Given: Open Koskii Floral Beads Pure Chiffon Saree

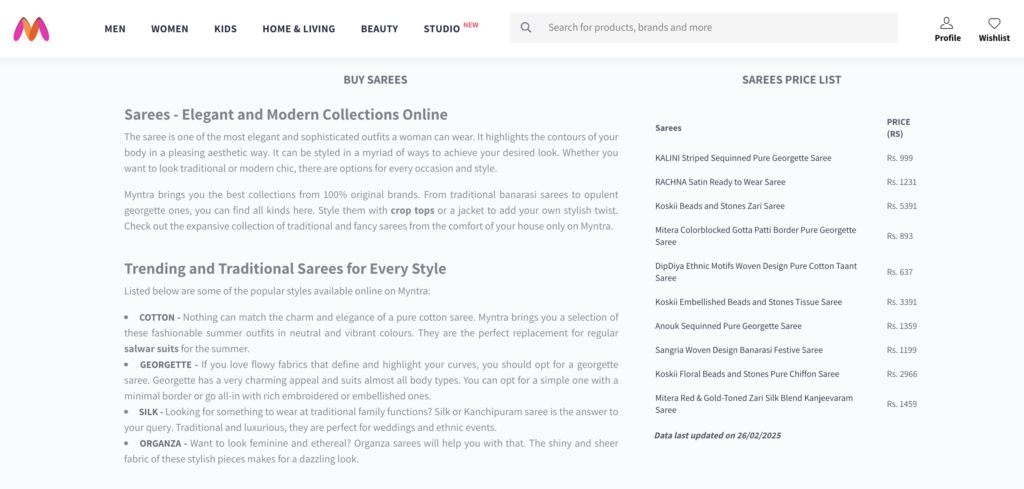Looking at the screenshot, I should click(747, 374).
